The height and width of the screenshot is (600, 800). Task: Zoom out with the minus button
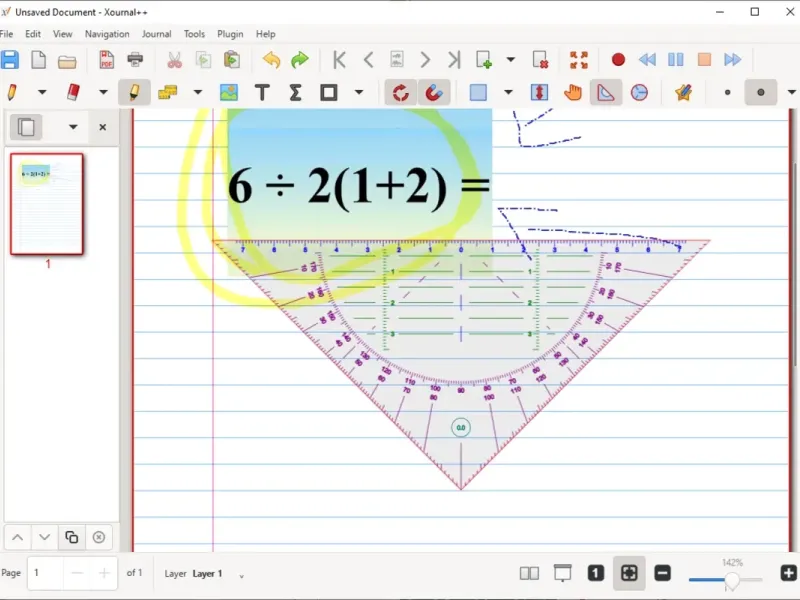663,573
